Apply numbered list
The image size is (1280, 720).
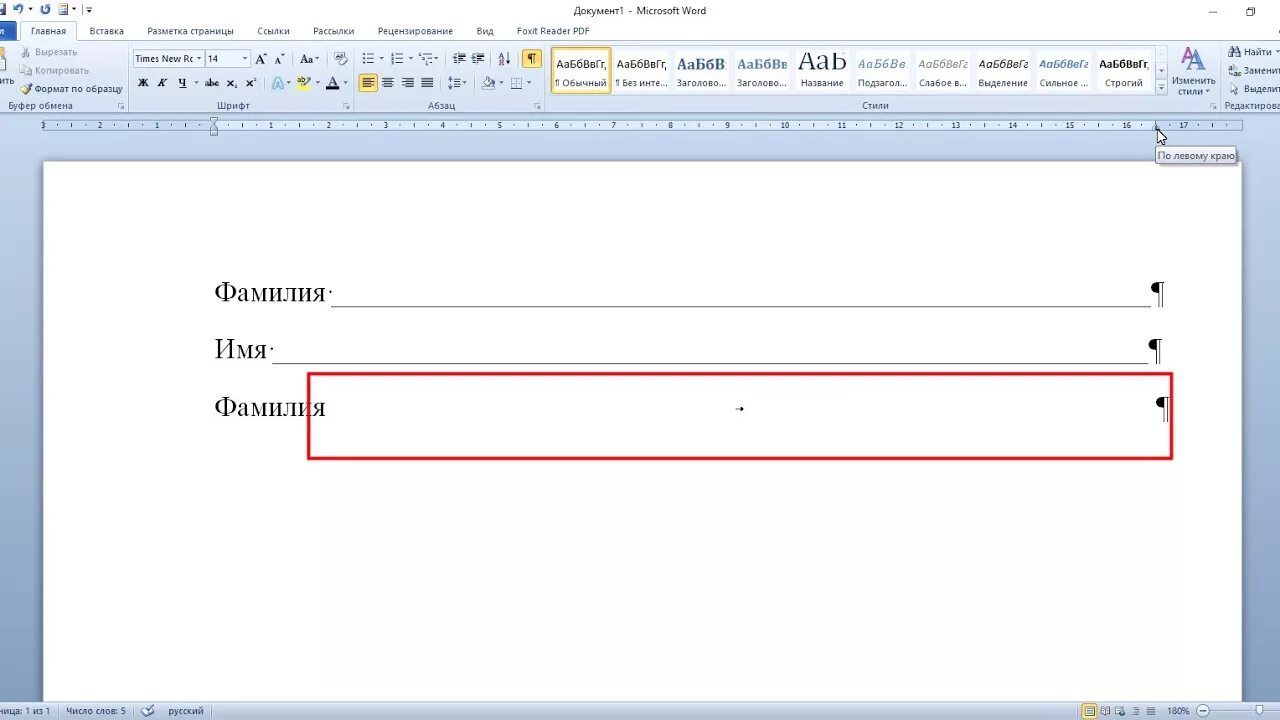[x=396, y=59]
